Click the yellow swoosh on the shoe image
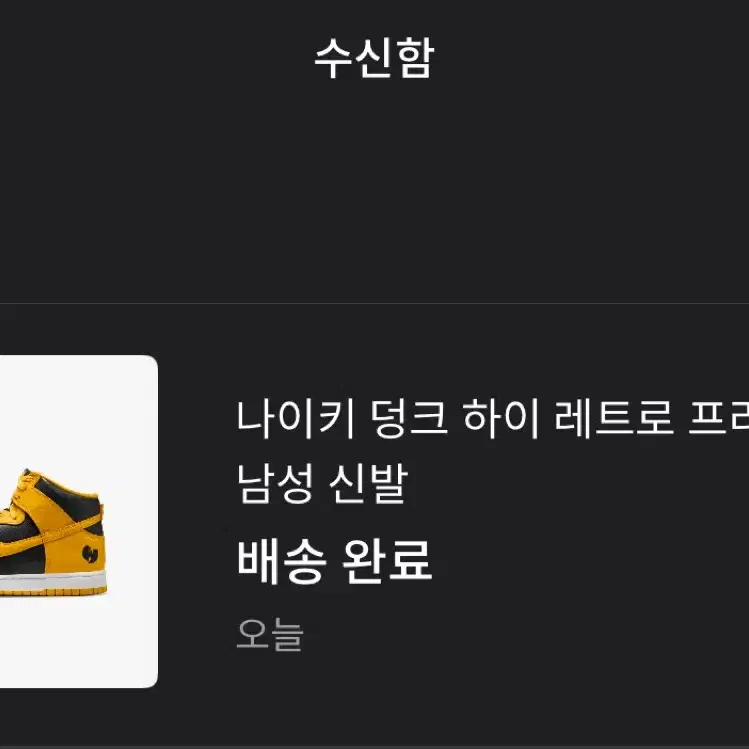The width and height of the screenshot is (749, 749). coord(53,535)
